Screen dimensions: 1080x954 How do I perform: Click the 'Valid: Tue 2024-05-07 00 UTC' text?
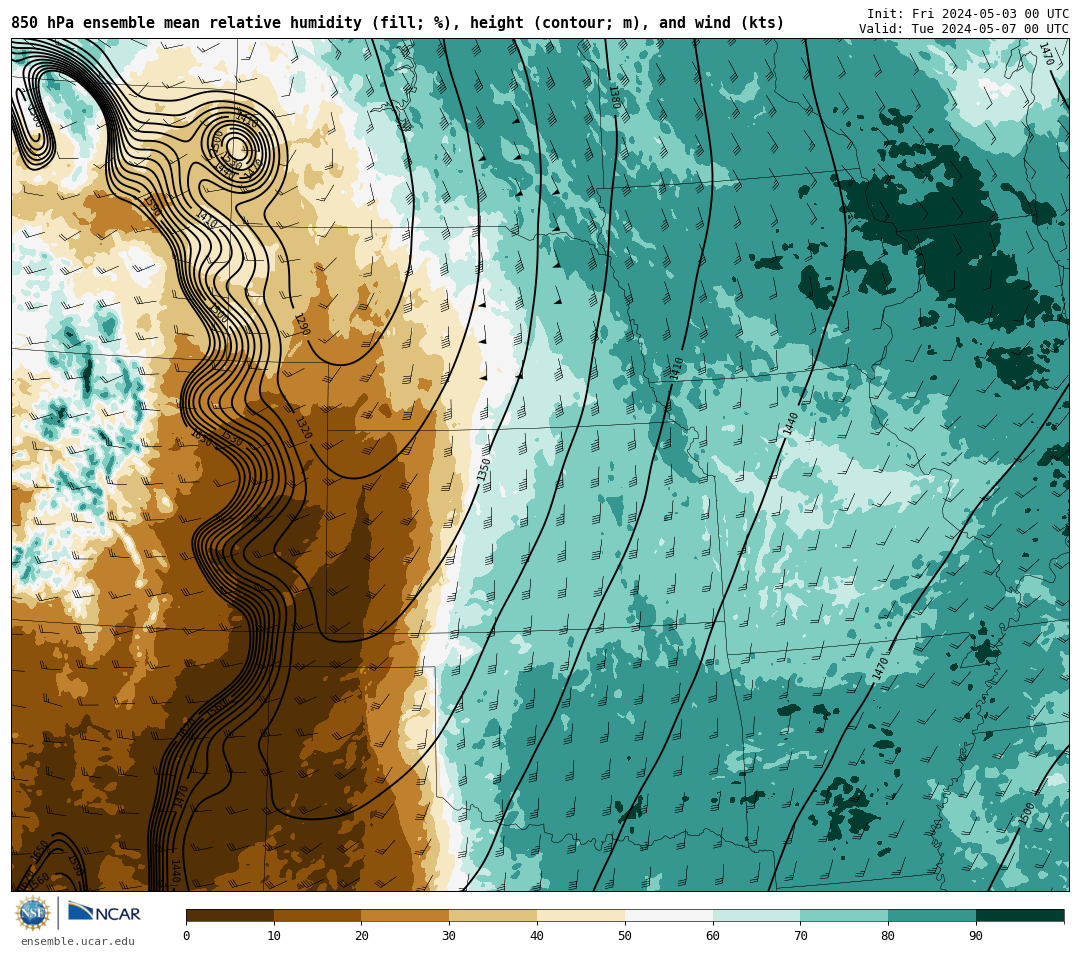(964, 29)
